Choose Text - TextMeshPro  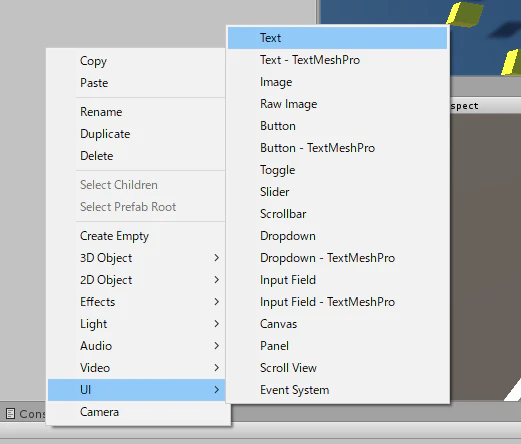[337, 60]
